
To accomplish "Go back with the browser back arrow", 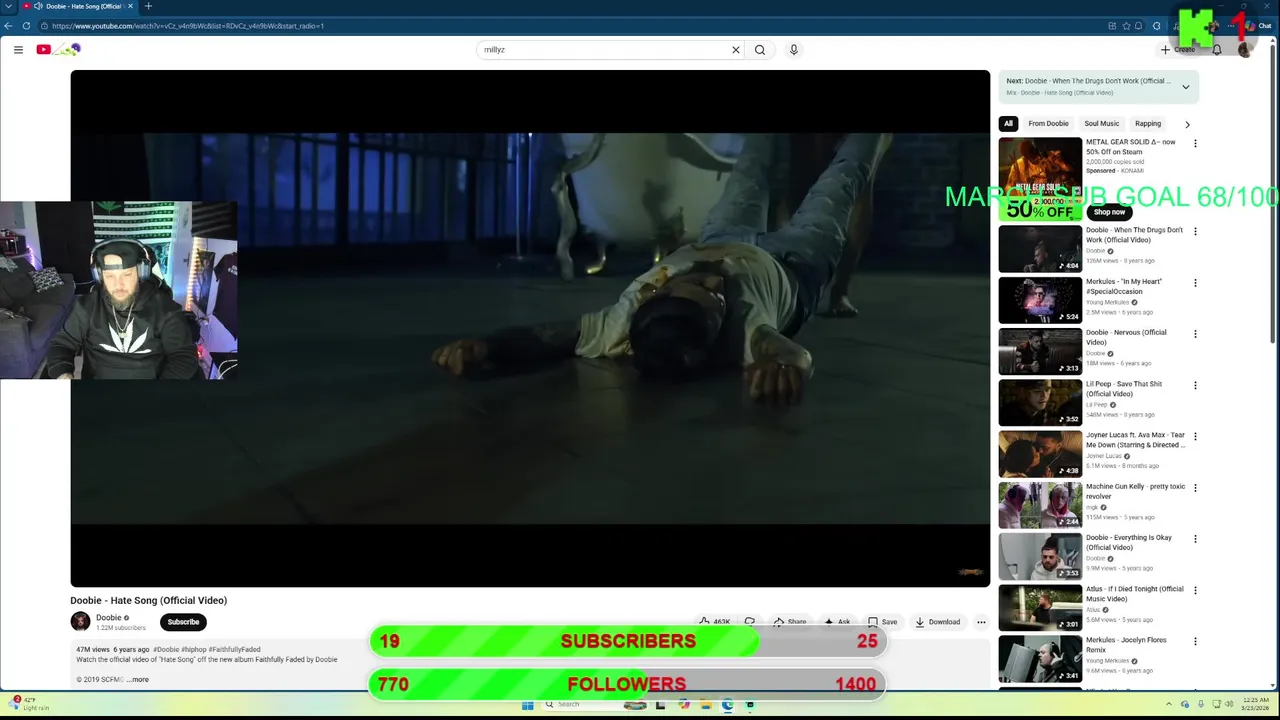I will pyautogui.click(x=9, y=26).
